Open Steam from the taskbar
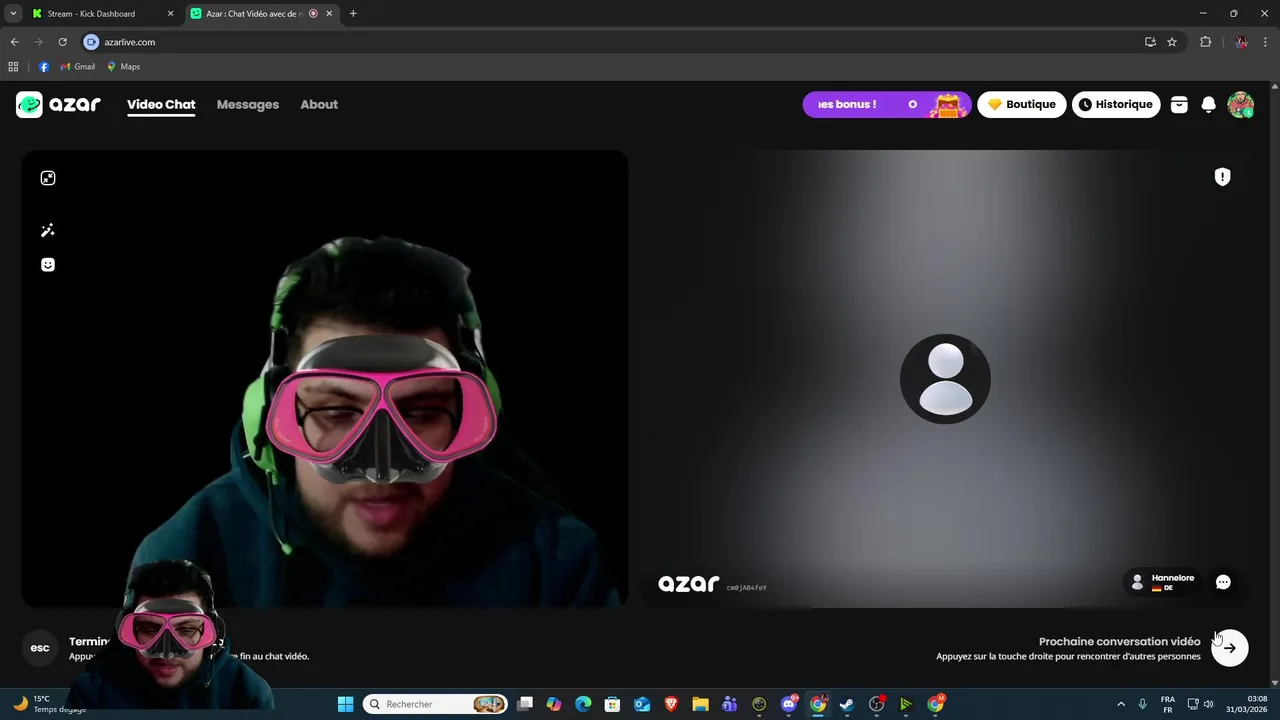The width and height of the screenshot is (1280, 720). click(x=847, y=704)
